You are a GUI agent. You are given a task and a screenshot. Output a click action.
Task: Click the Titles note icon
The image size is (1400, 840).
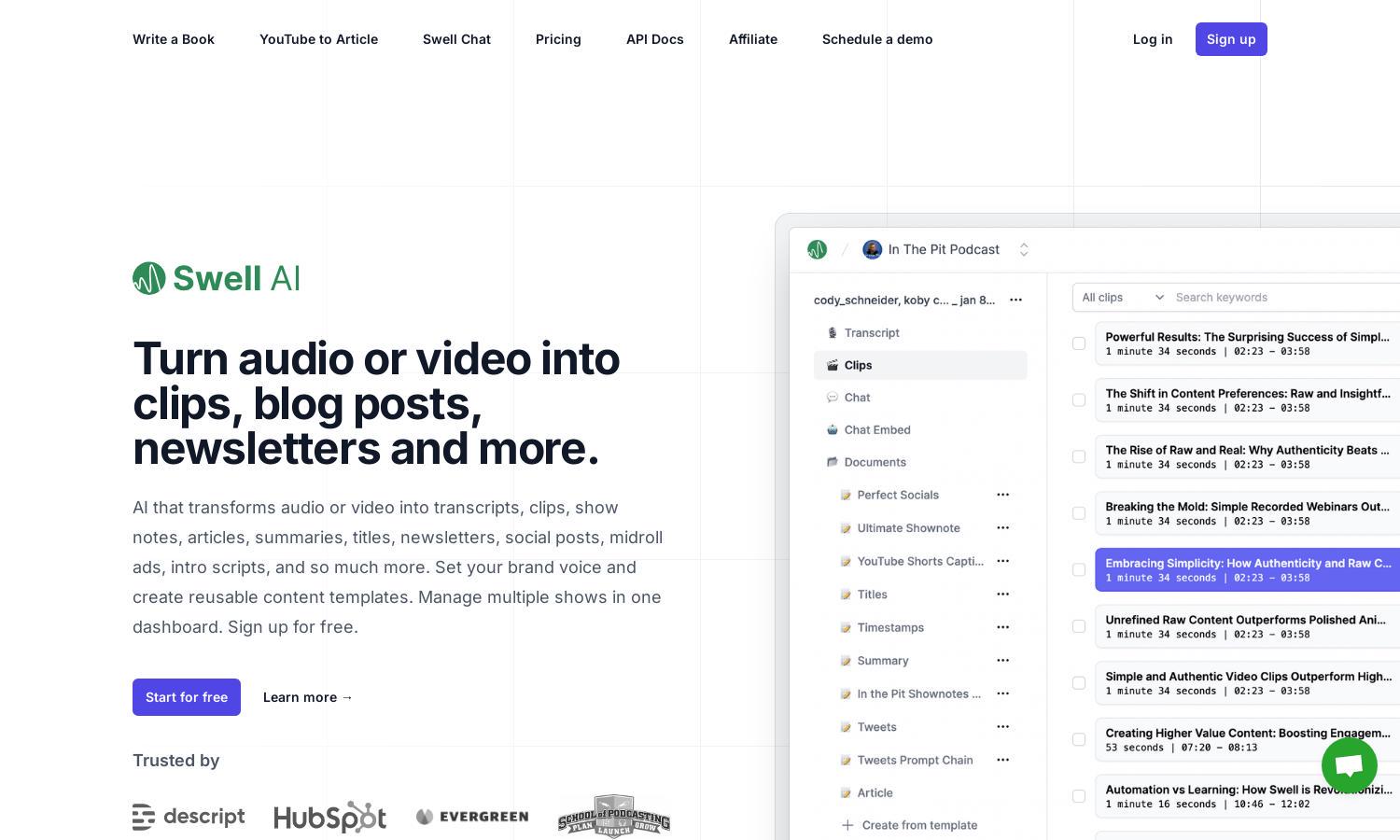point(846,595)
